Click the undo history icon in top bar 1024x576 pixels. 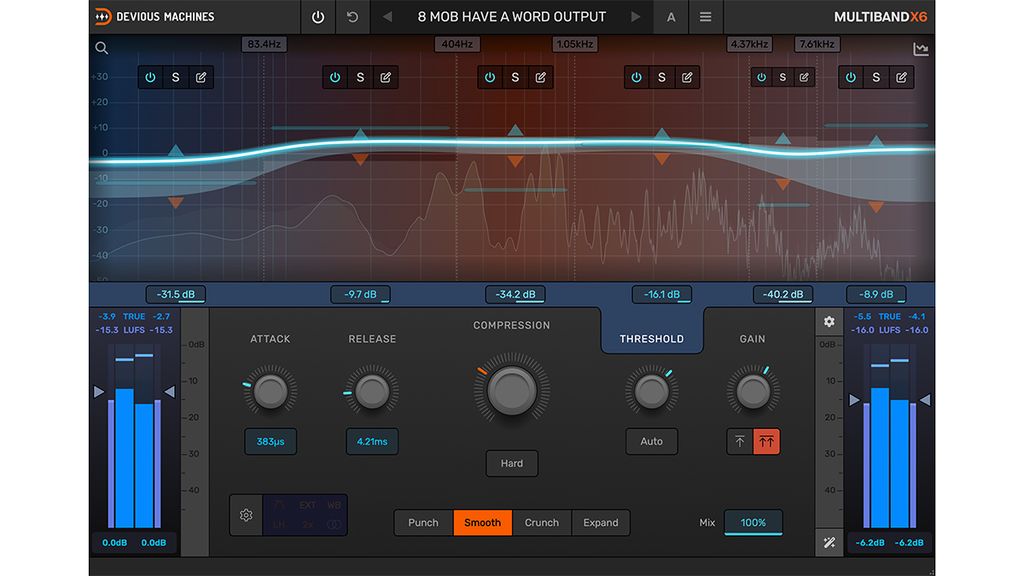click(352, 16)
